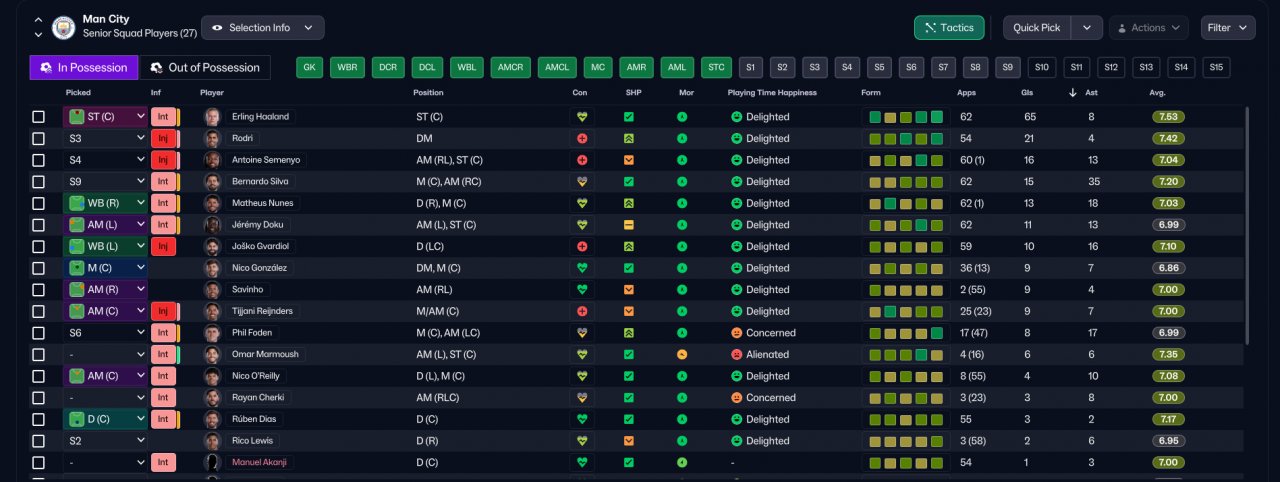1280x482 pixels.
Task: Click the Quick Pick button
Action: point(1037,28)
